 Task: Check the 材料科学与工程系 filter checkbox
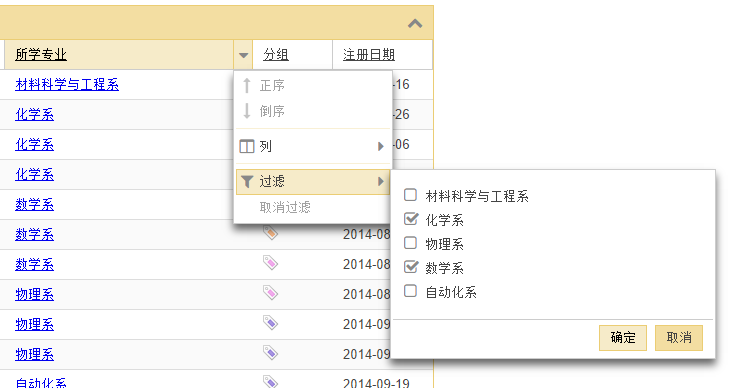point(410,195)
